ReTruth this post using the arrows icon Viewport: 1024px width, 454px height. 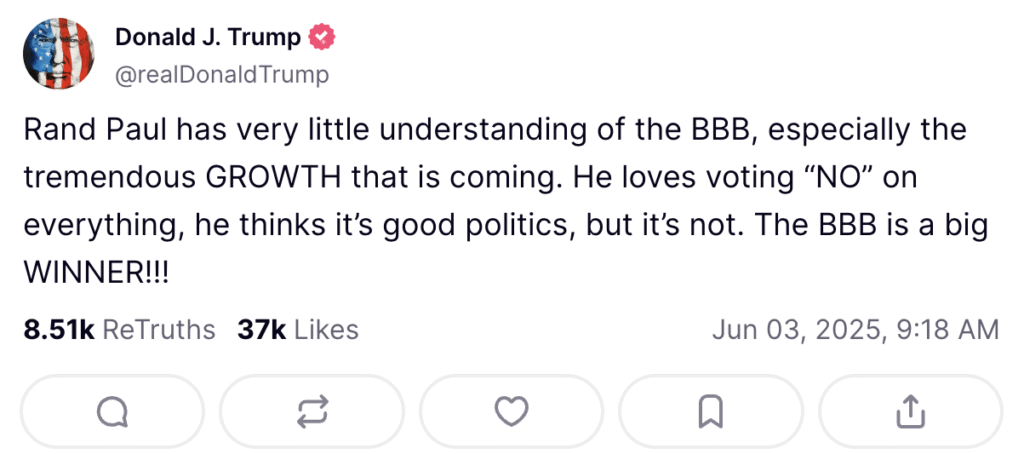pos(311,410)
